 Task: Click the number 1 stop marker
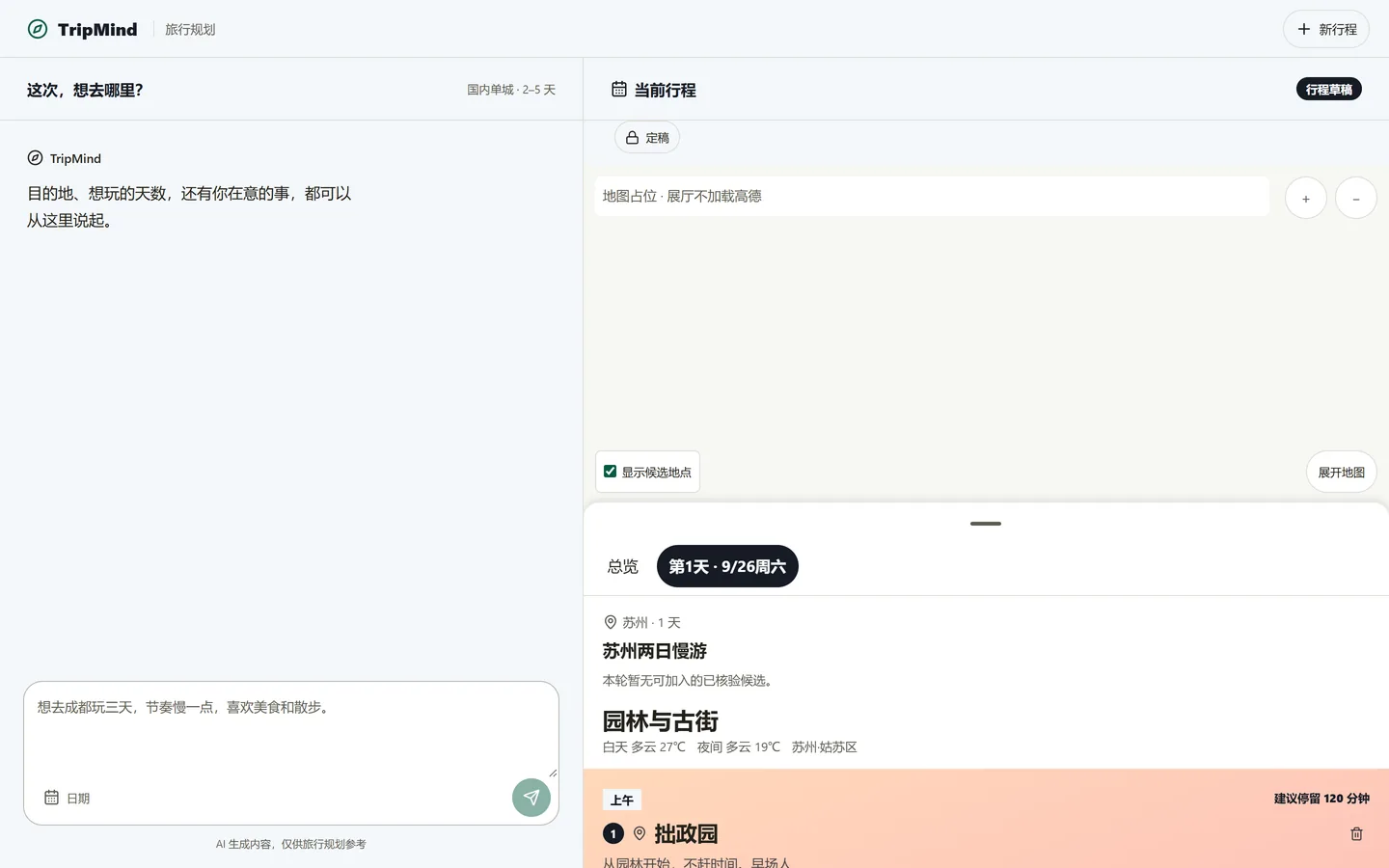coord(613,833)
